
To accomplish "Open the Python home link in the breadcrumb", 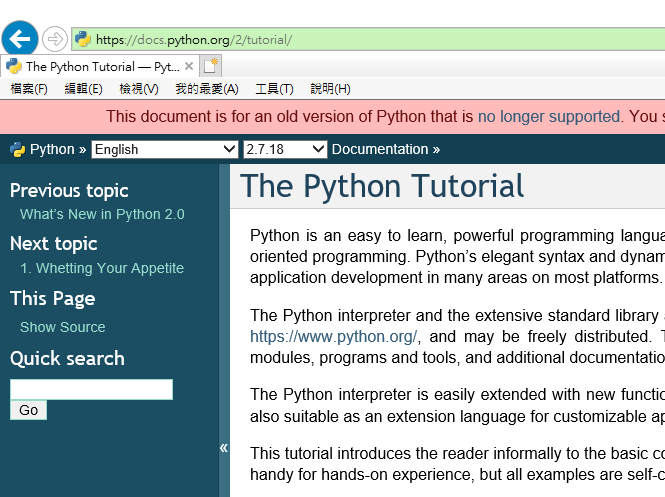I will point(52,149).
